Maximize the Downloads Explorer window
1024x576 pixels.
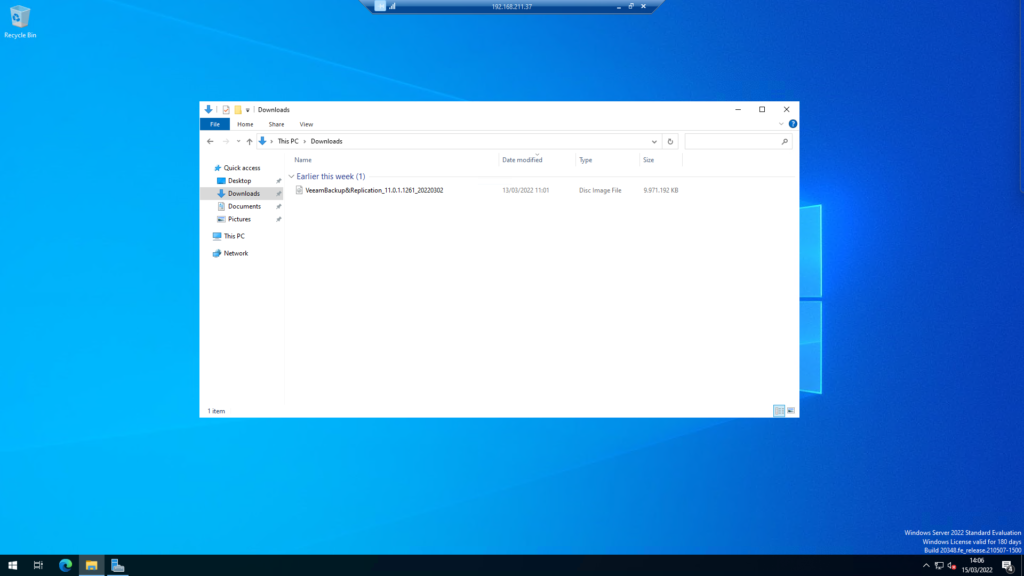tap(761, 110)
